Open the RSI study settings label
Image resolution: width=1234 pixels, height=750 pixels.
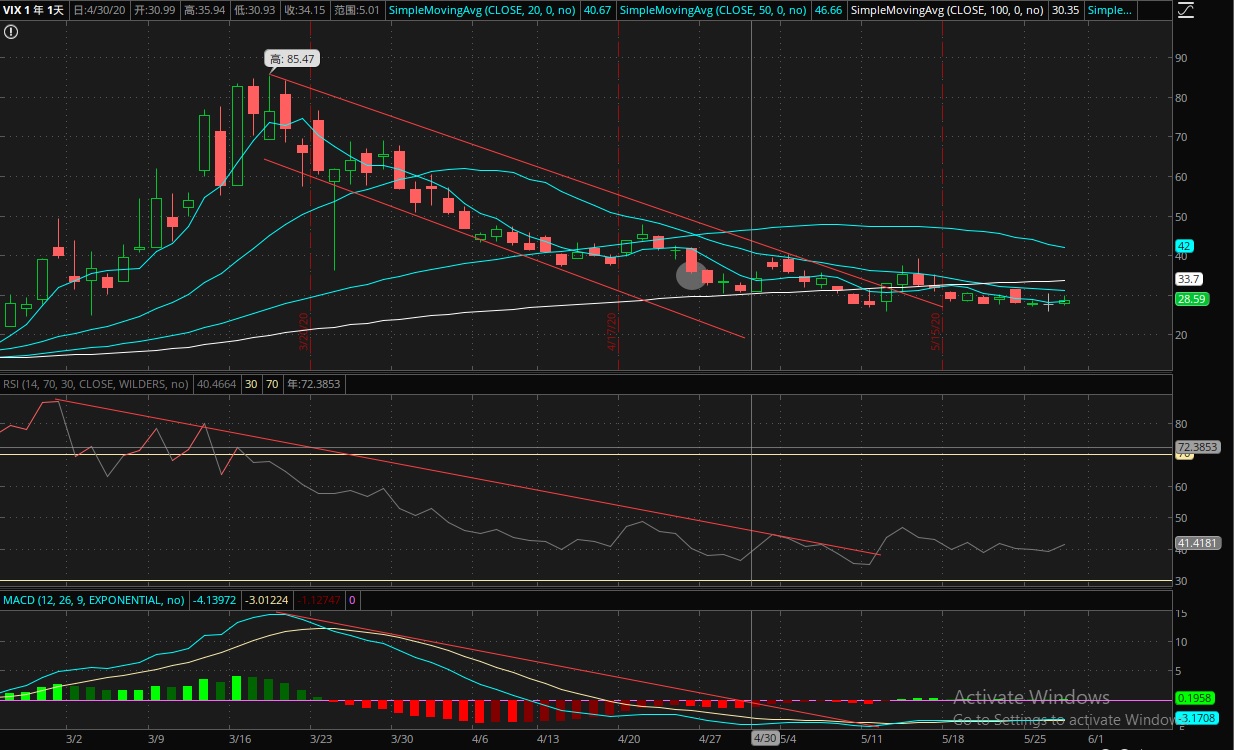96,383
